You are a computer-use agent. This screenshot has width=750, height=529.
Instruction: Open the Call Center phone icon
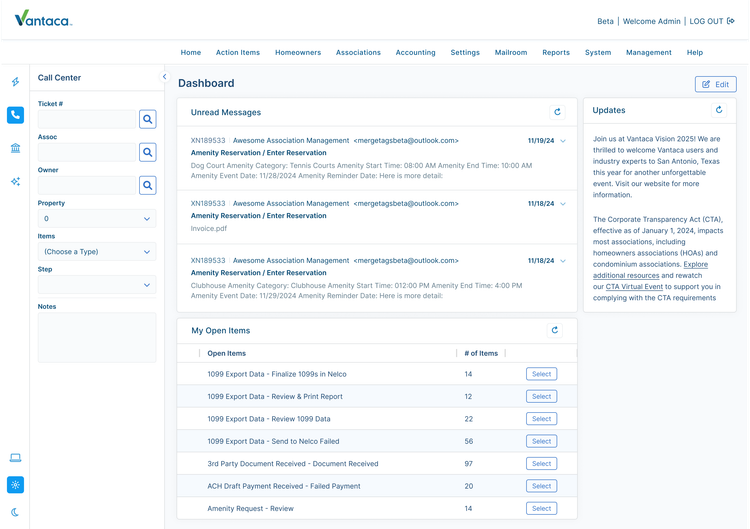pyautogui.click(x=15, y=115)
